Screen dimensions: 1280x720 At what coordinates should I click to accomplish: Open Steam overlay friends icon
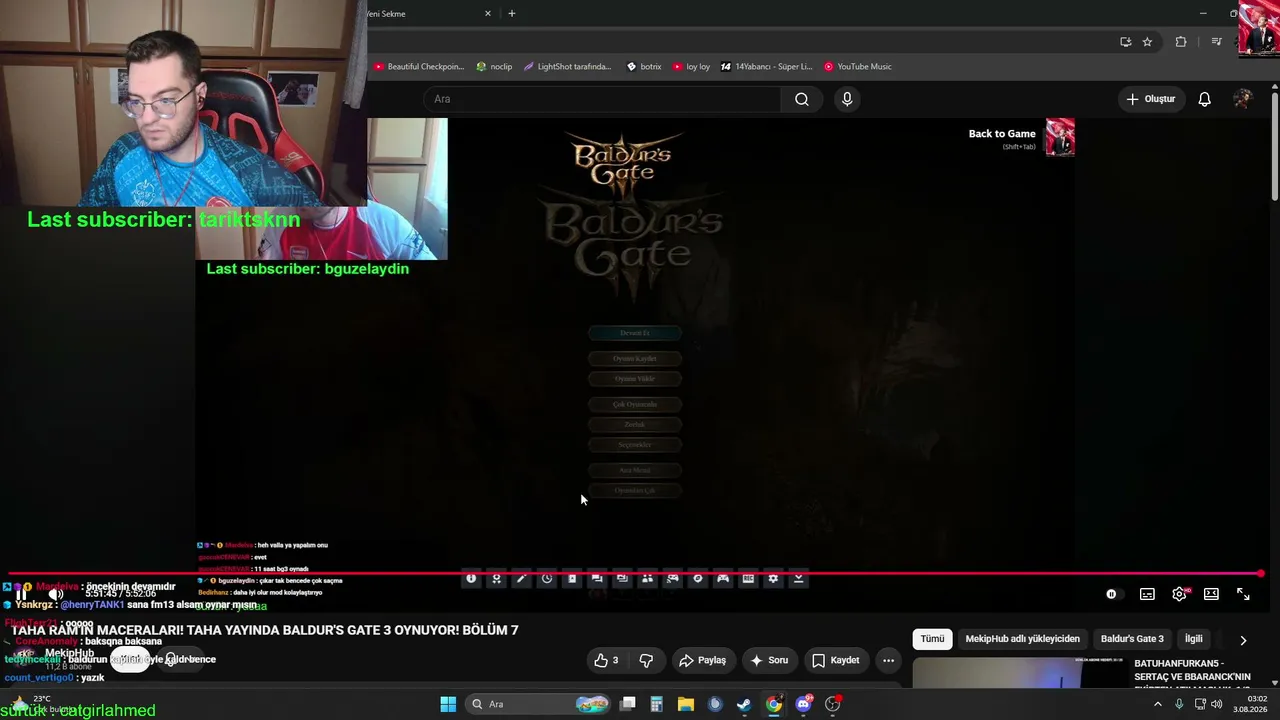(x=647, y=578)
